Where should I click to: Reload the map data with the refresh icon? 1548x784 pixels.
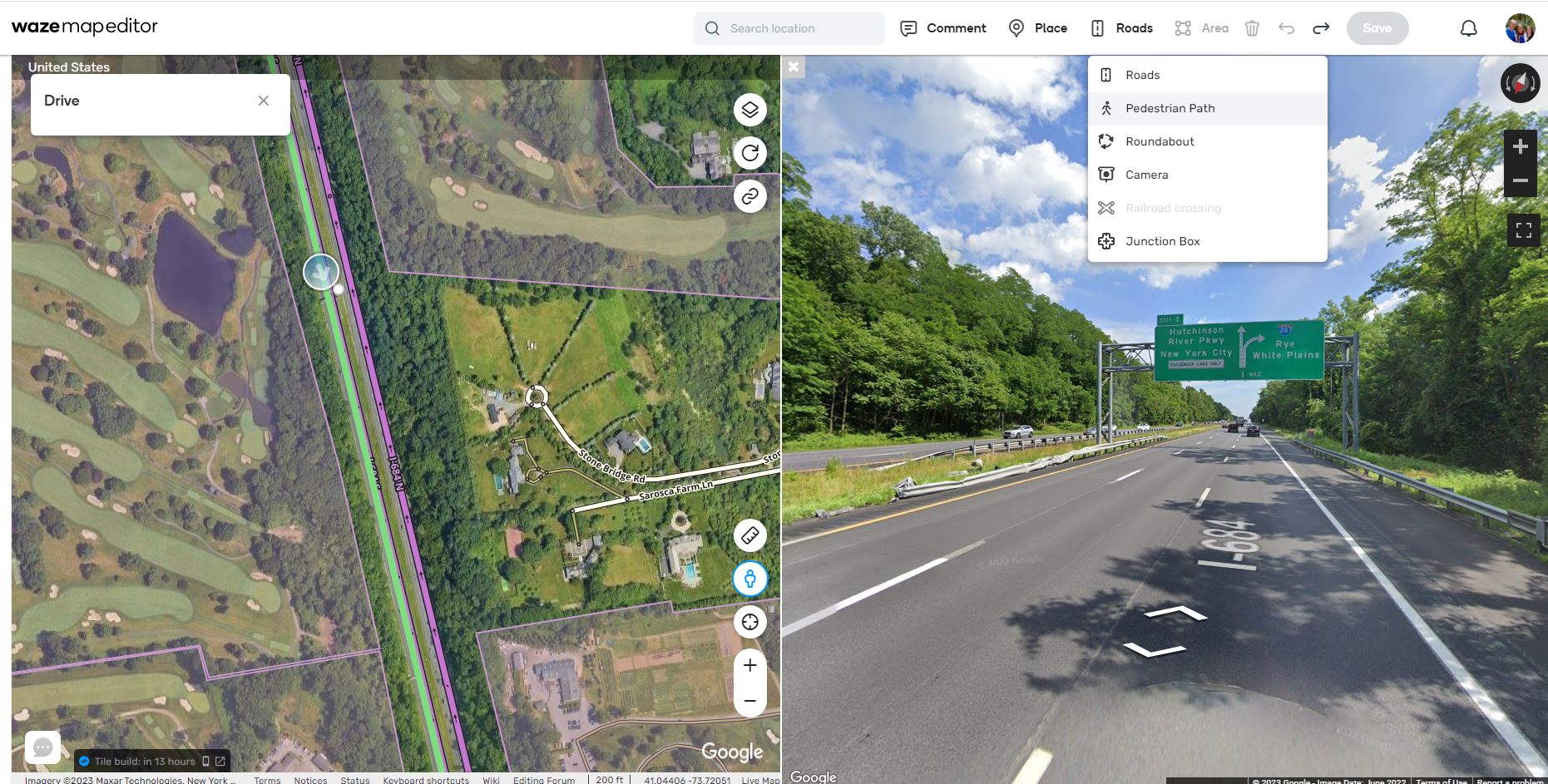click(749, 153)
